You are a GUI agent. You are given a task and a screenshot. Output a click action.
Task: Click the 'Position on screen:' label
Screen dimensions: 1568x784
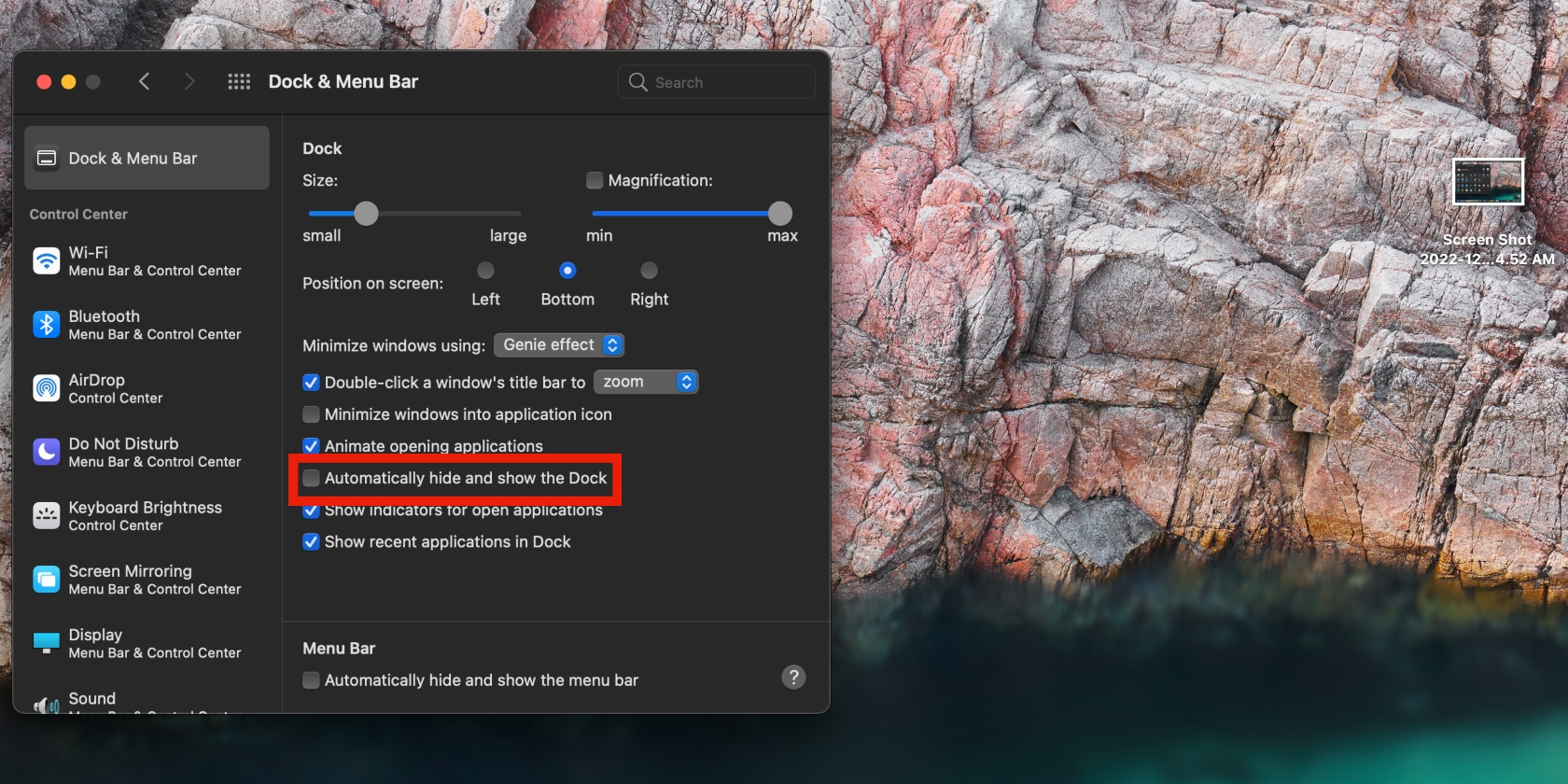click(x=372, y=284)
